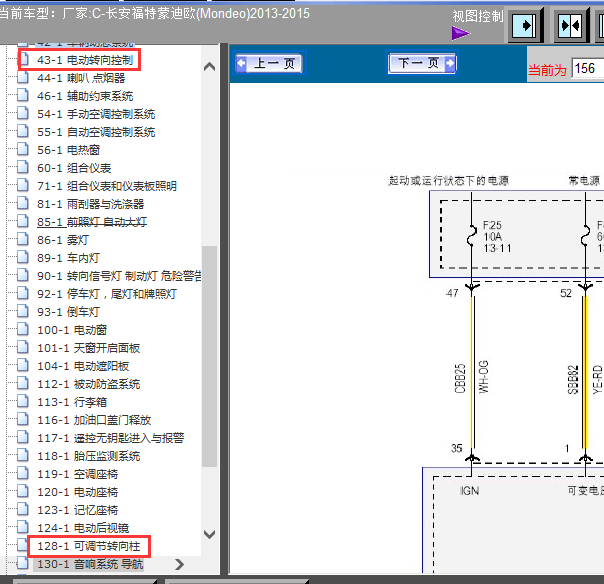
Task: Click wire label CBB25 in diagram
Action: 460,379
